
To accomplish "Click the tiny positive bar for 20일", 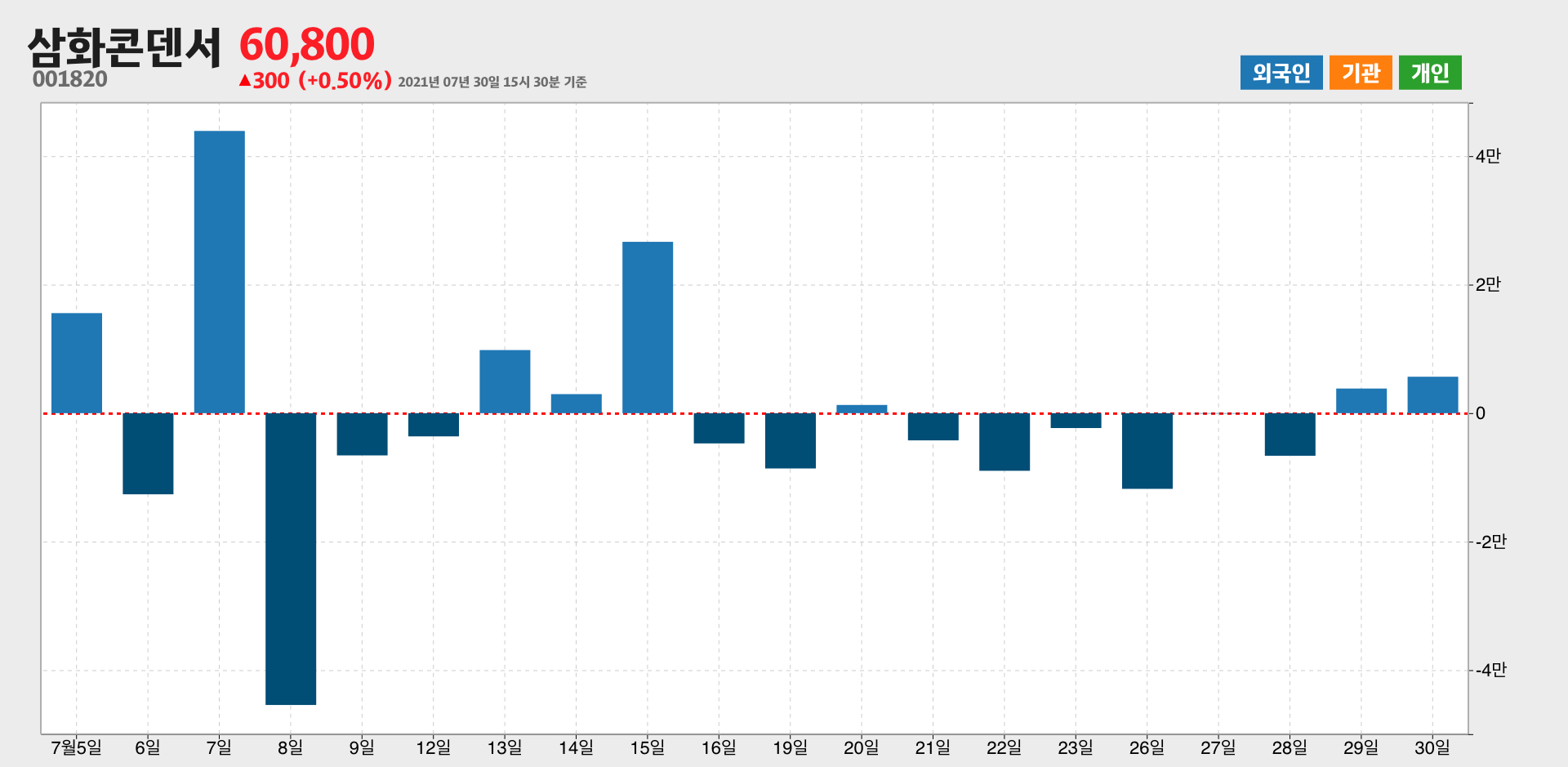I will click(862, 409).
